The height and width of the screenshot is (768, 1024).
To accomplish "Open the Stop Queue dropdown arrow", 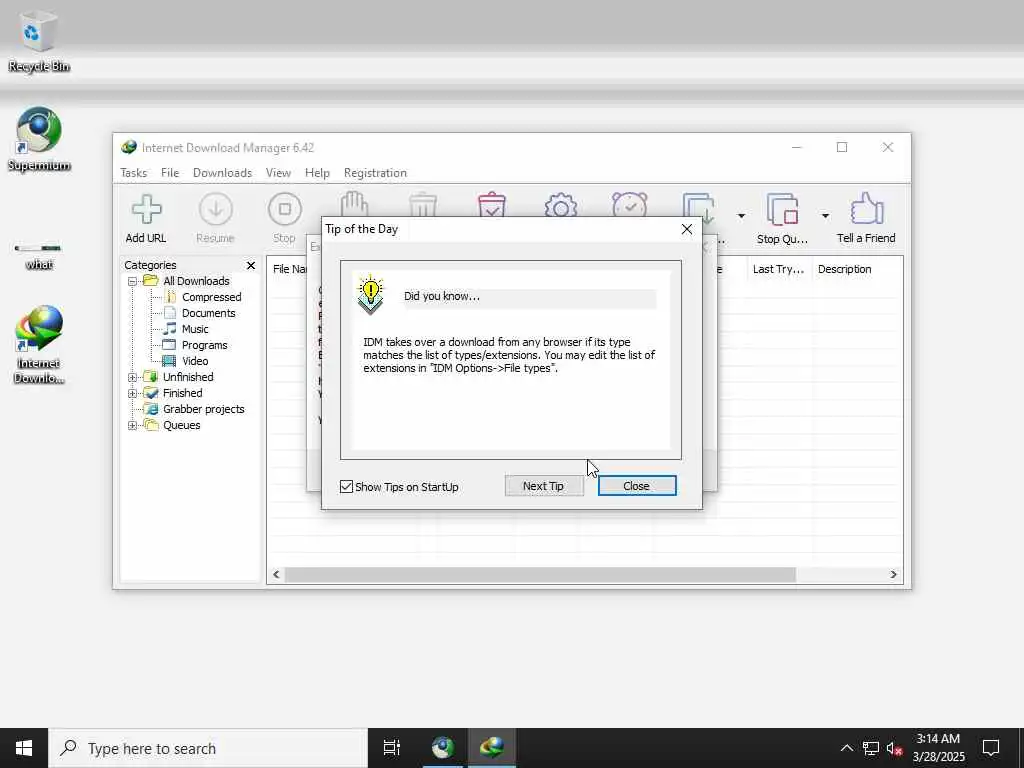I will 825,216.
